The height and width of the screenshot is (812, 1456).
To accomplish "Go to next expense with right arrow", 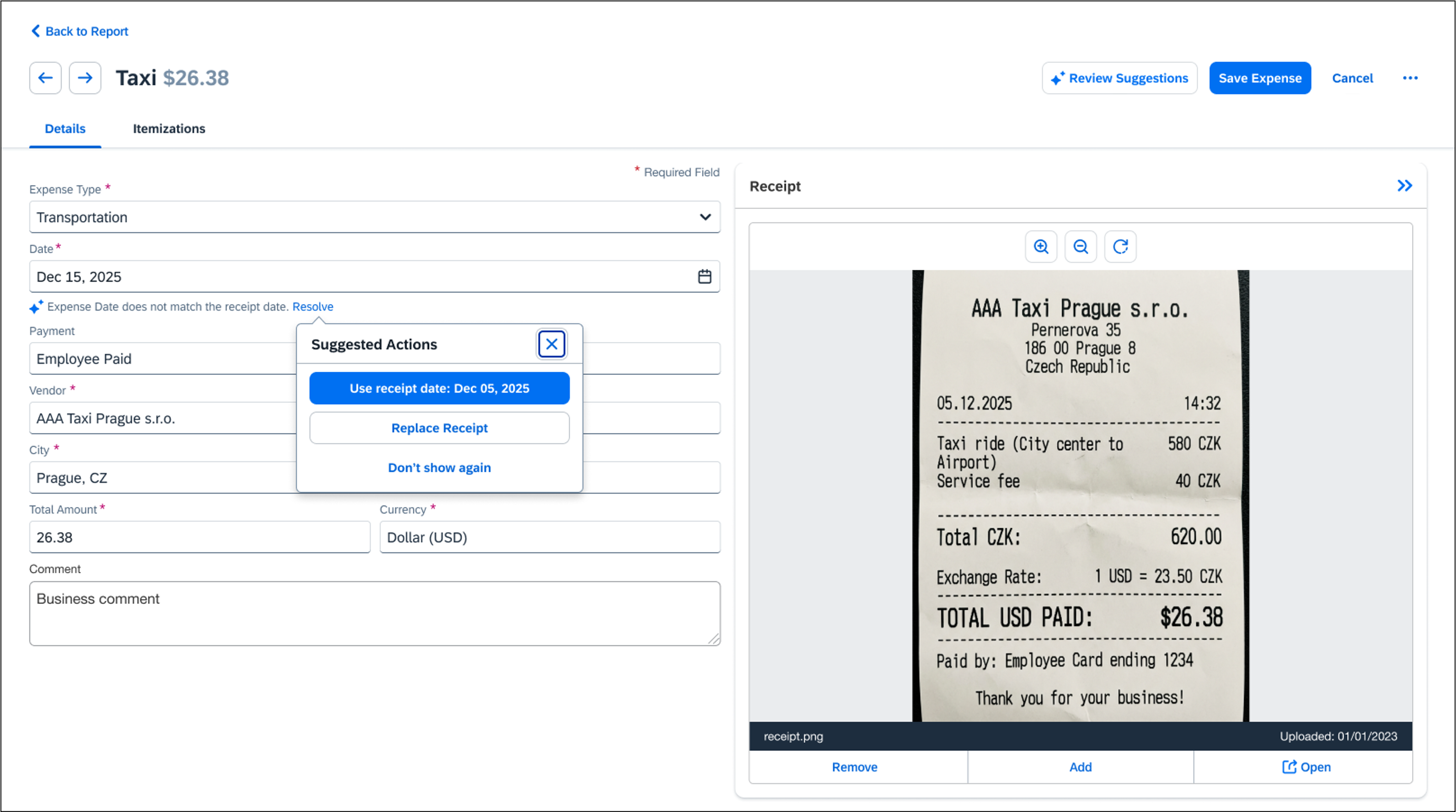I will coord(85,78).
